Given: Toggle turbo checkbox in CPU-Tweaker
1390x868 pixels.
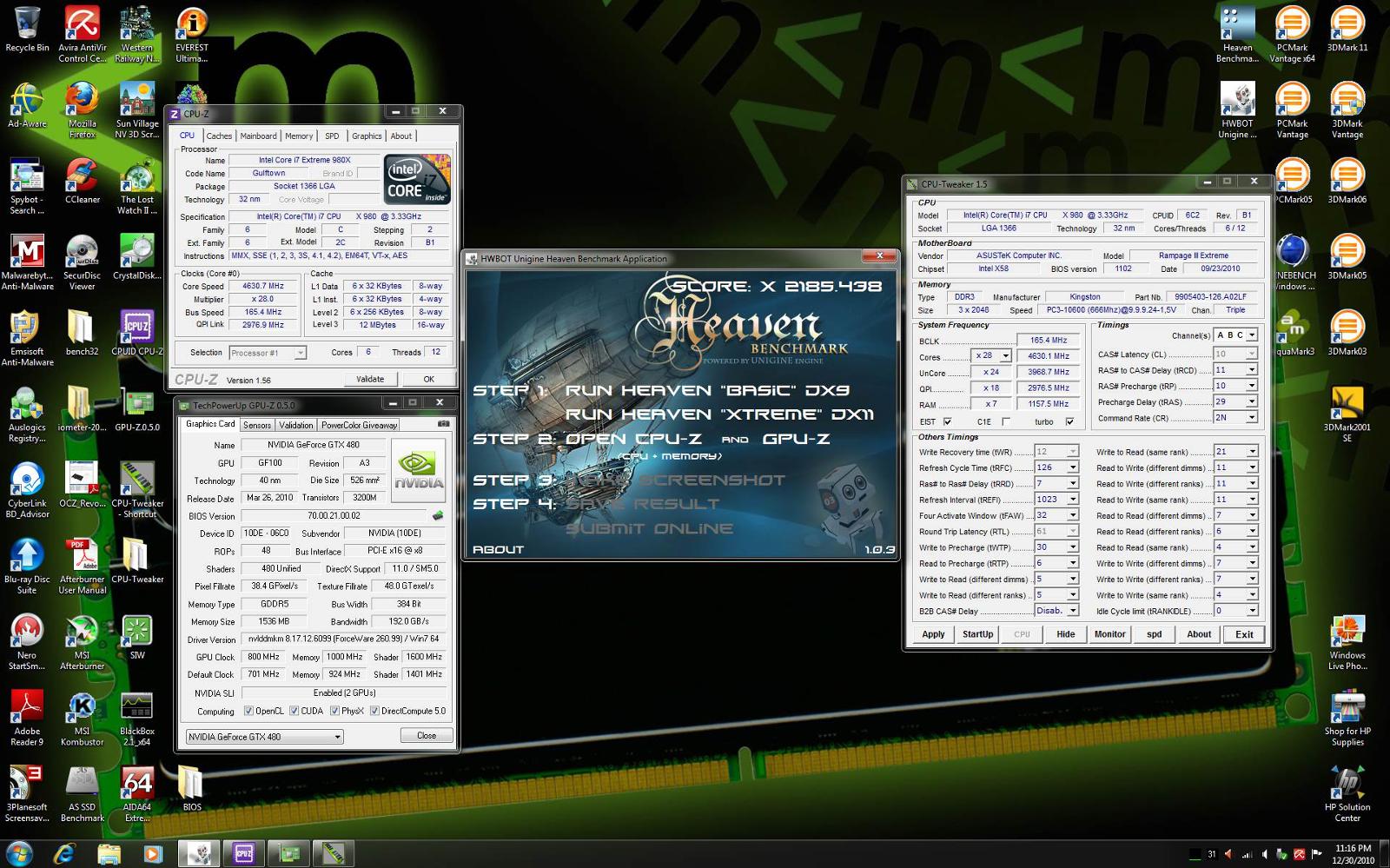Looking at the screenshot, I should (1069, 421).
